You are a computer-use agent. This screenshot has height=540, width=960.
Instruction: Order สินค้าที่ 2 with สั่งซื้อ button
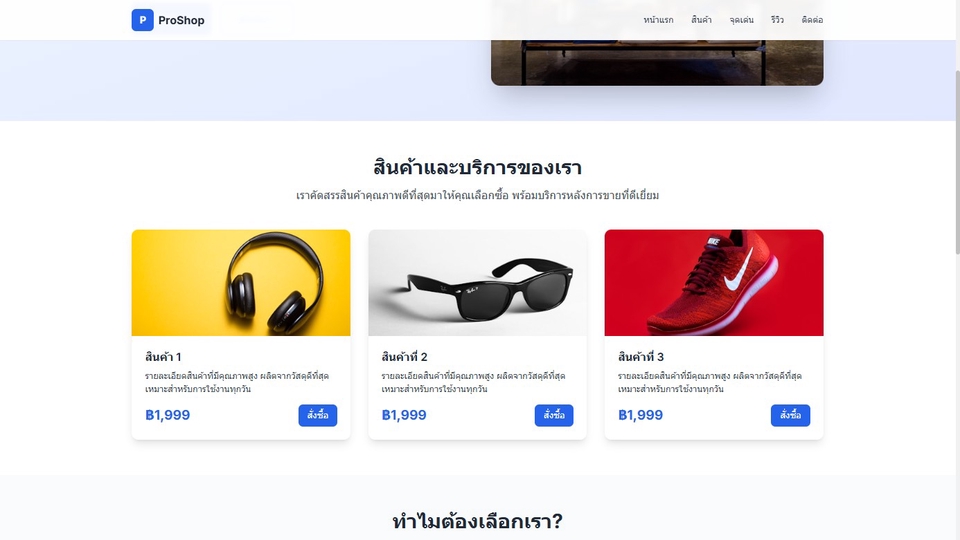[554, 415]
